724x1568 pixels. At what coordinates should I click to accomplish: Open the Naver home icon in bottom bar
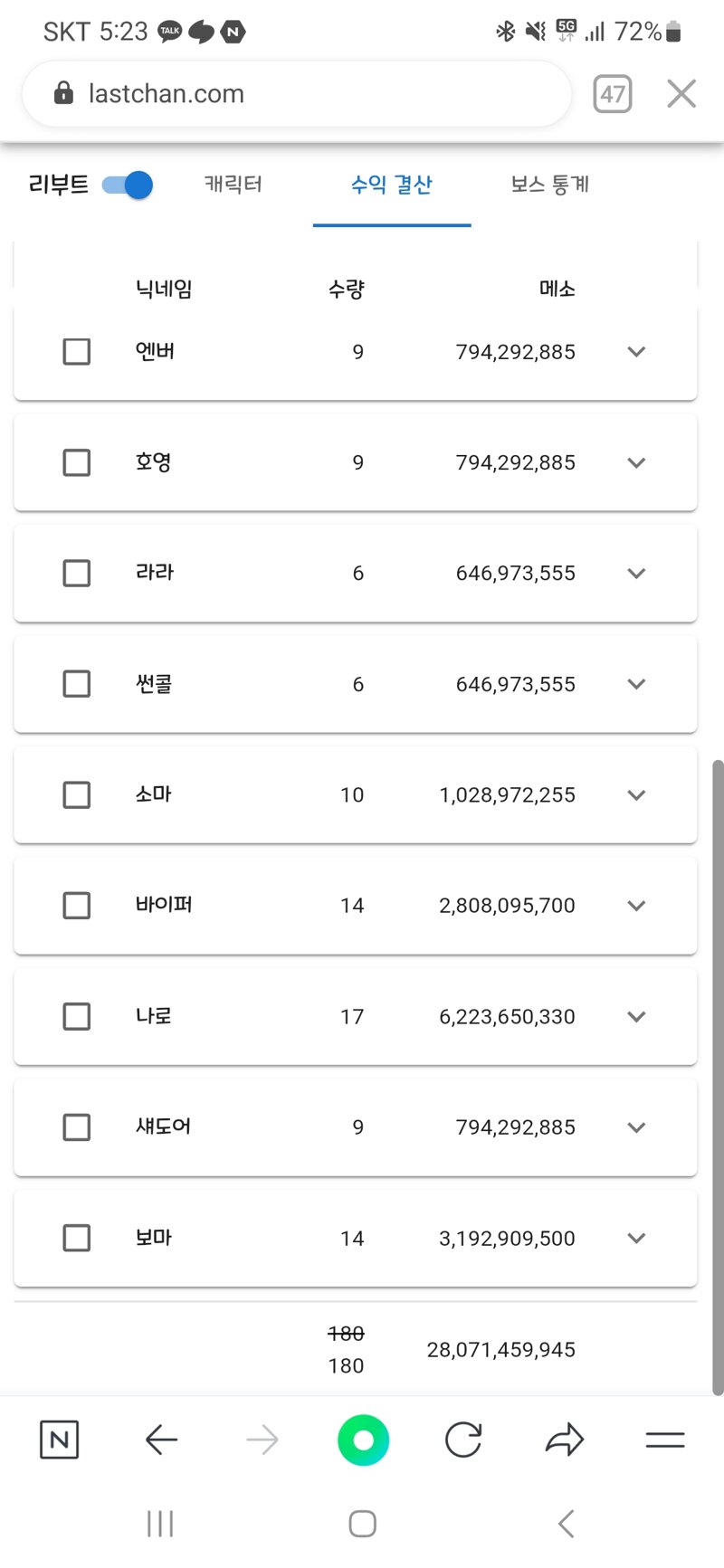(x=60, y=1440)
